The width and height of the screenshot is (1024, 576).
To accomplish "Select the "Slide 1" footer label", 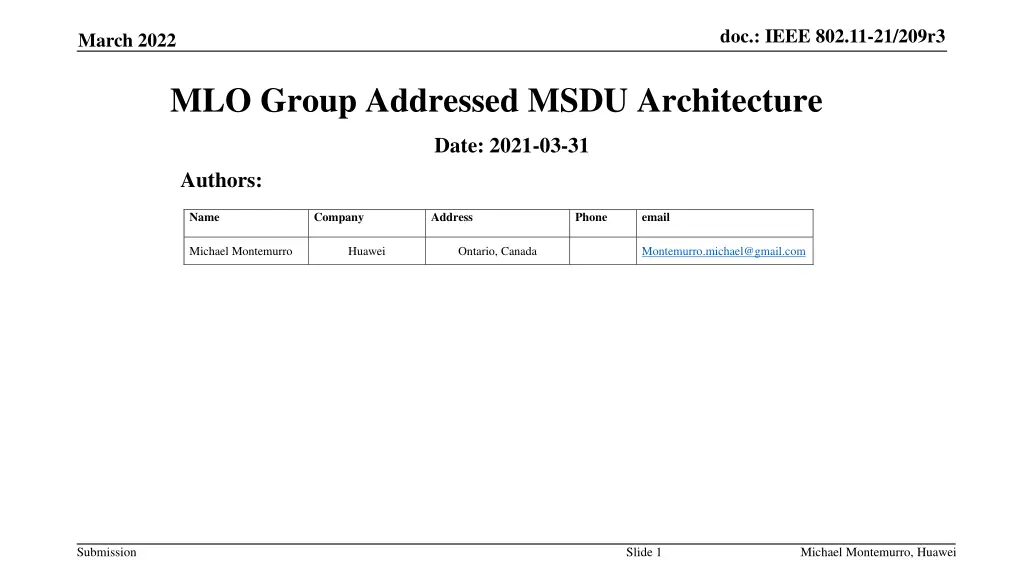I will (x=641, y=551).
